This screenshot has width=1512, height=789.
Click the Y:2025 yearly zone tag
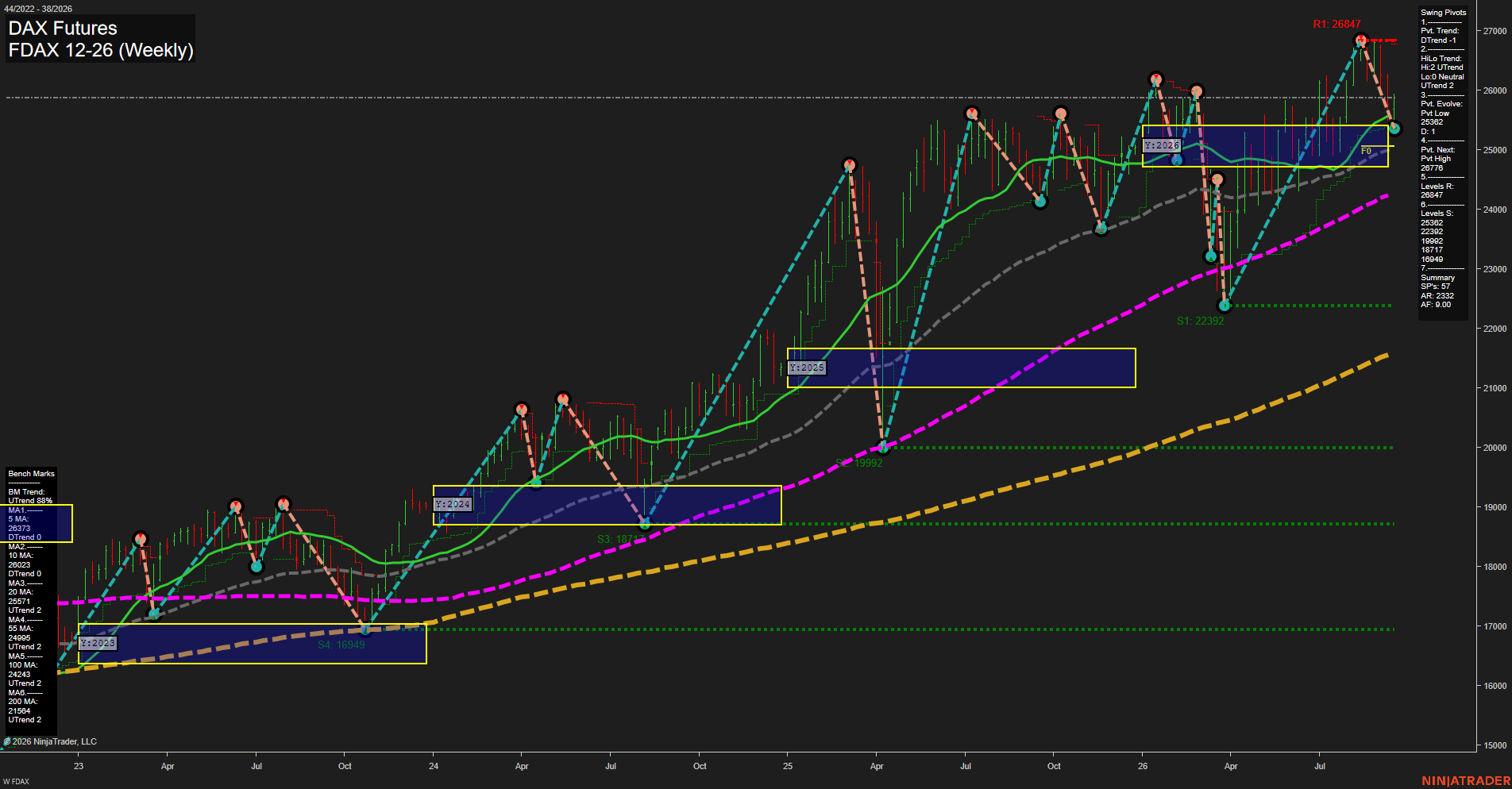[807, 368]
